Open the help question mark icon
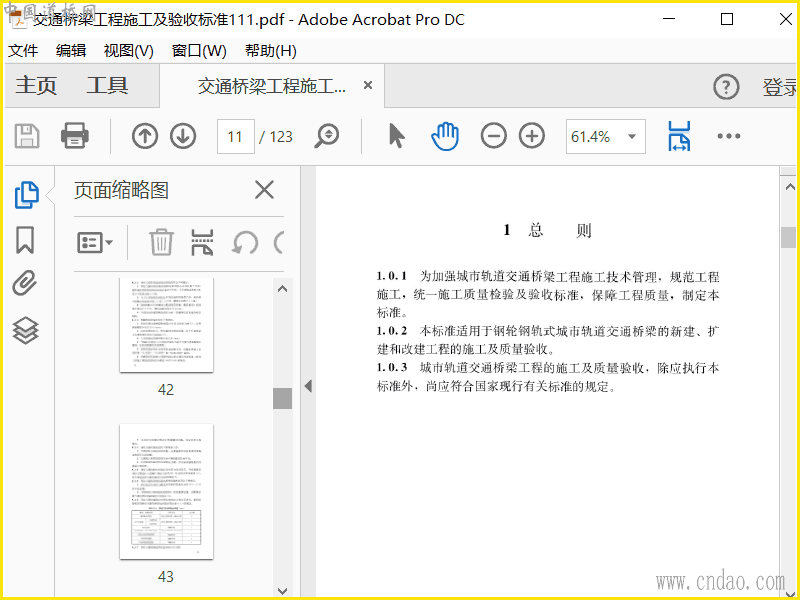Image resolution: width=800 pixels, height=600 pixels. click(x=726, y=87)
